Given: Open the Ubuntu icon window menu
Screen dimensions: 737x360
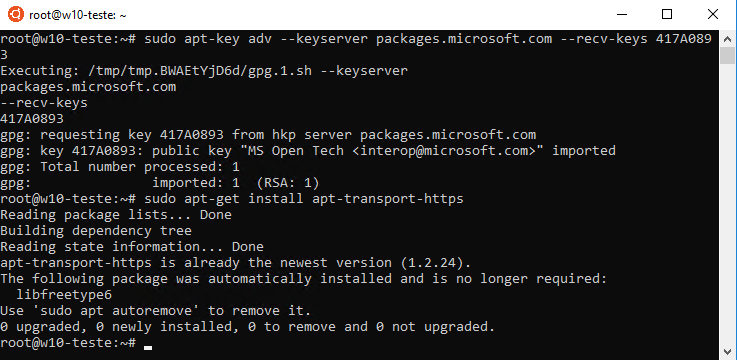Looking at the screenshot, I should 15,15.
